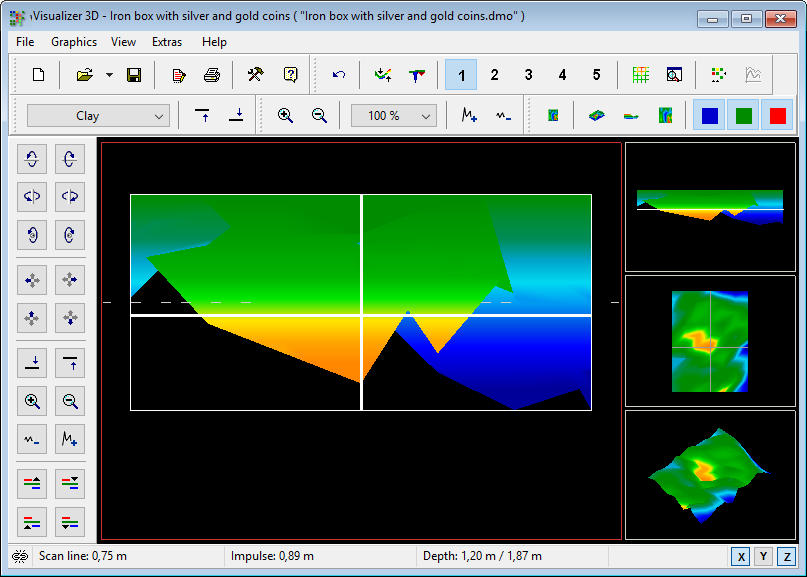Decrease signal amplitude in top toolbar
This screenshot has width=807, height=577.
(x=503, y=115)
